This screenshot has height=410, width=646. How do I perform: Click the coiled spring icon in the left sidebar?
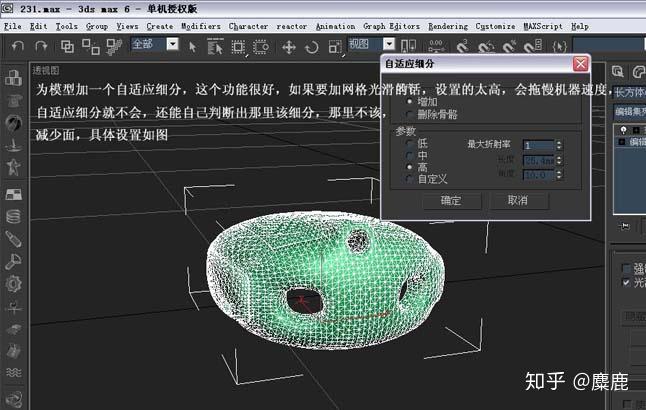13,216
